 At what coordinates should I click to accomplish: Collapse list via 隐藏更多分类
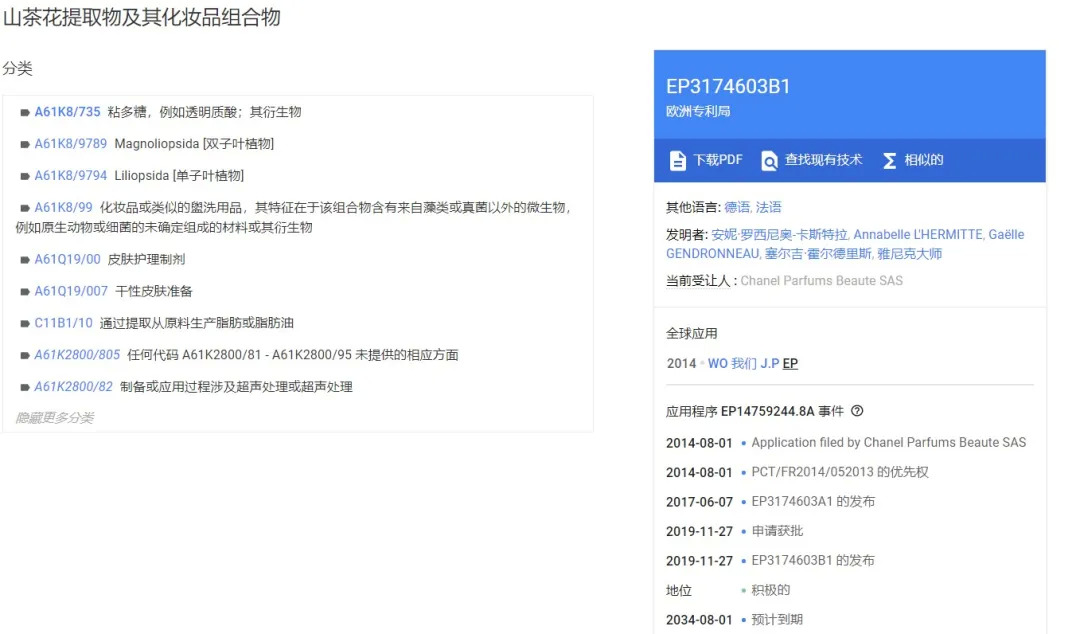click(x=54, y=418)
